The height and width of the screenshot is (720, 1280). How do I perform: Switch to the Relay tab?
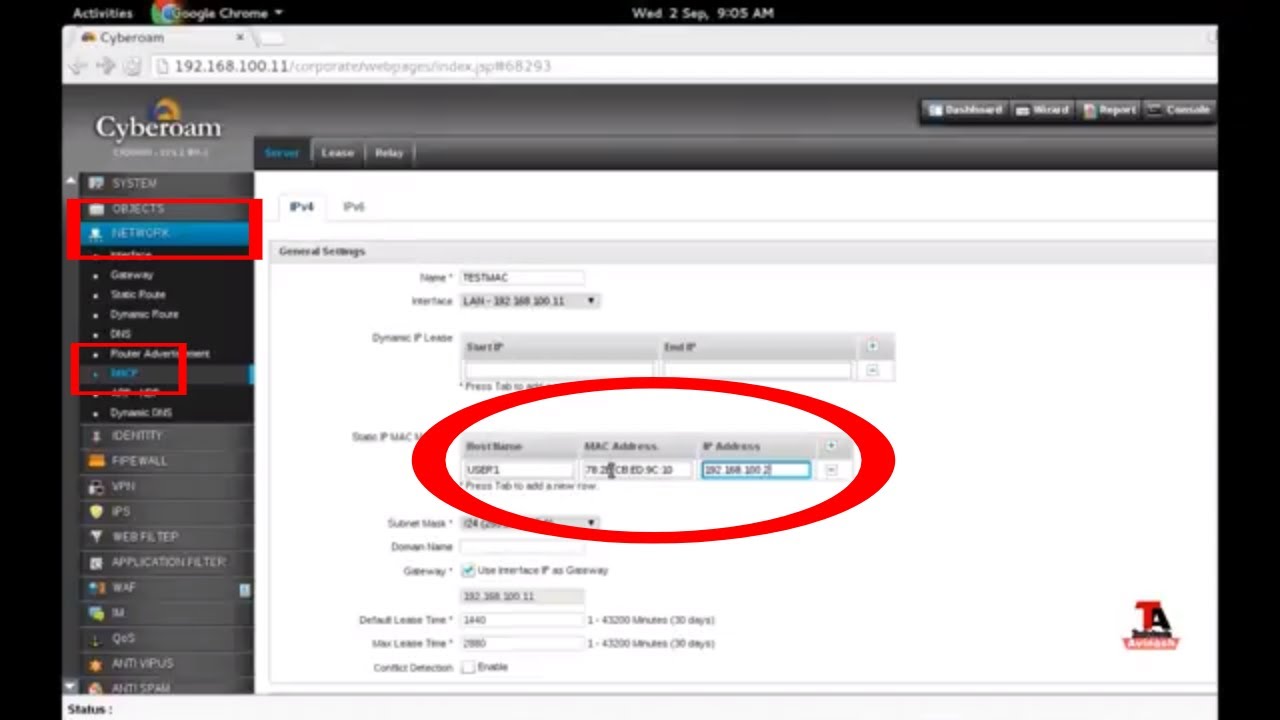(x=389, y=153)
